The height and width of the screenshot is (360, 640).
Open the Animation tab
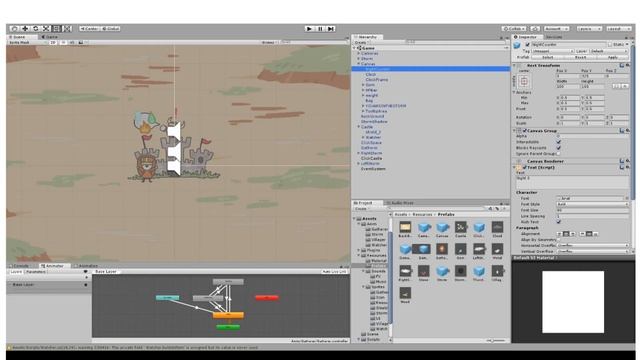[88, 266]
